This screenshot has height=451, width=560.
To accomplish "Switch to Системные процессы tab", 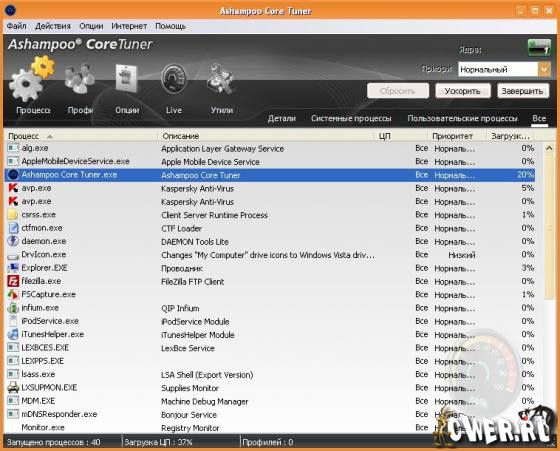I will (351, 118).
